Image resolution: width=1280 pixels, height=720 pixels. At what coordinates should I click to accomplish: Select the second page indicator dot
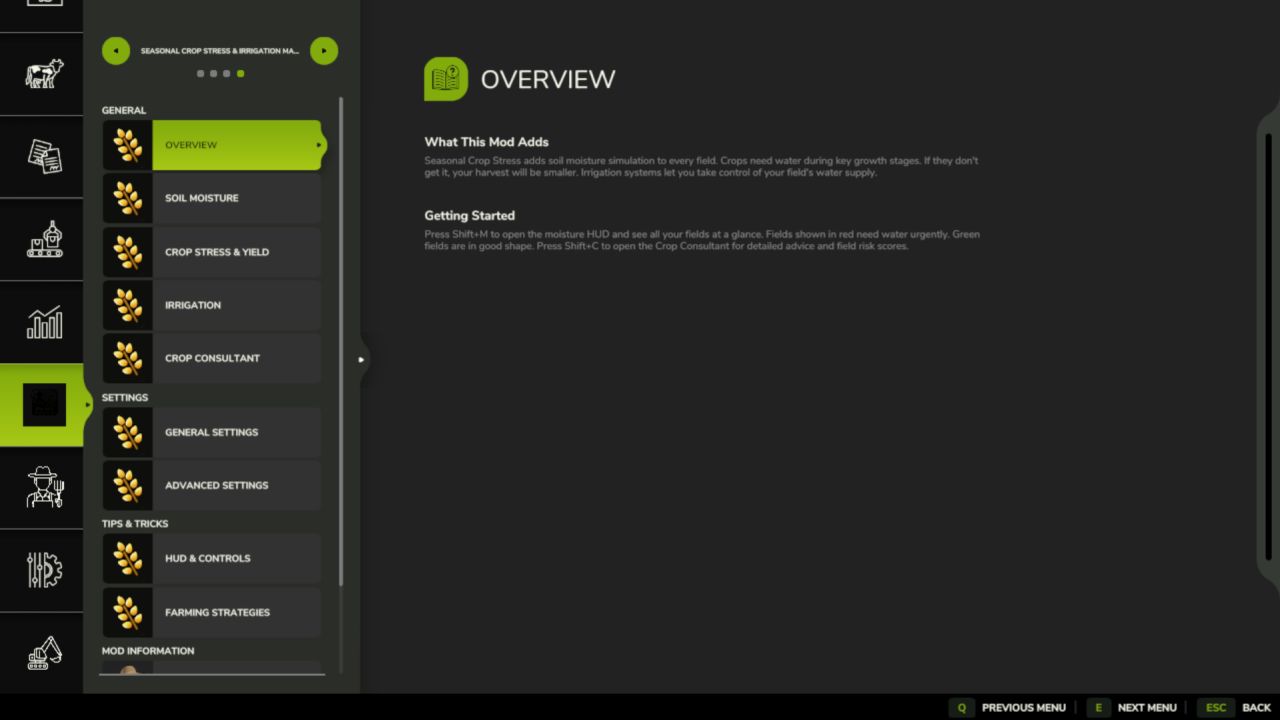pos(213,73)
